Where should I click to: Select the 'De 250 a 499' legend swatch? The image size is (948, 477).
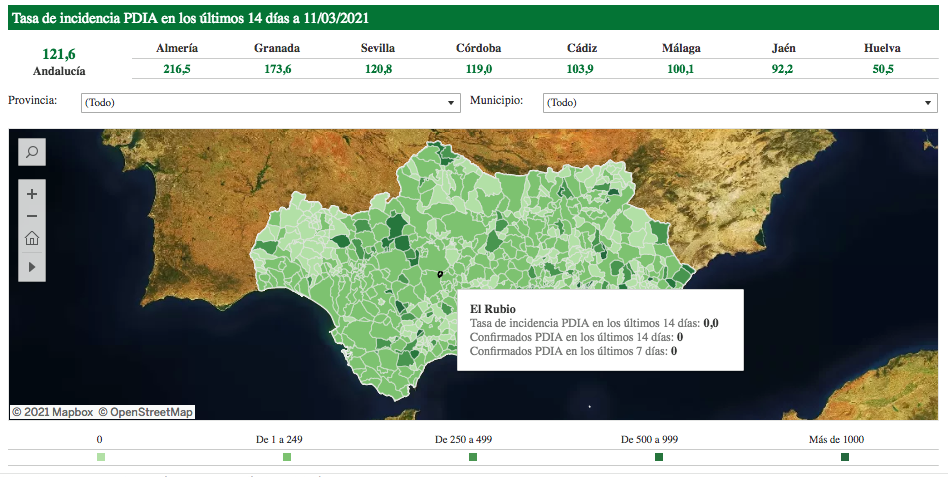[x=473, y=457]
